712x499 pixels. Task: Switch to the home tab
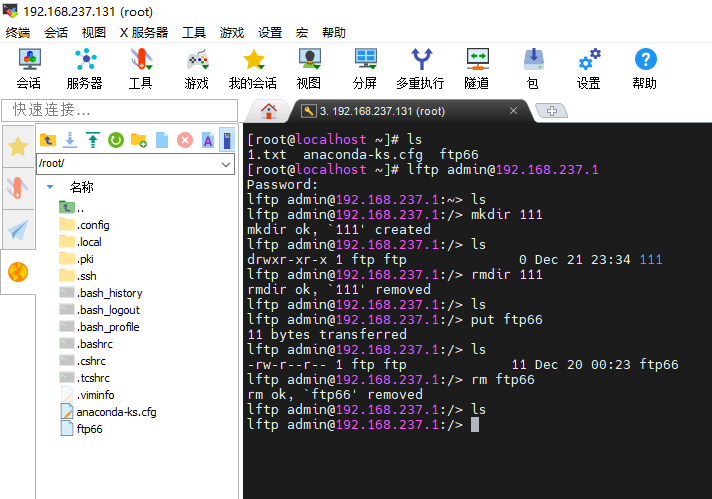267,110
